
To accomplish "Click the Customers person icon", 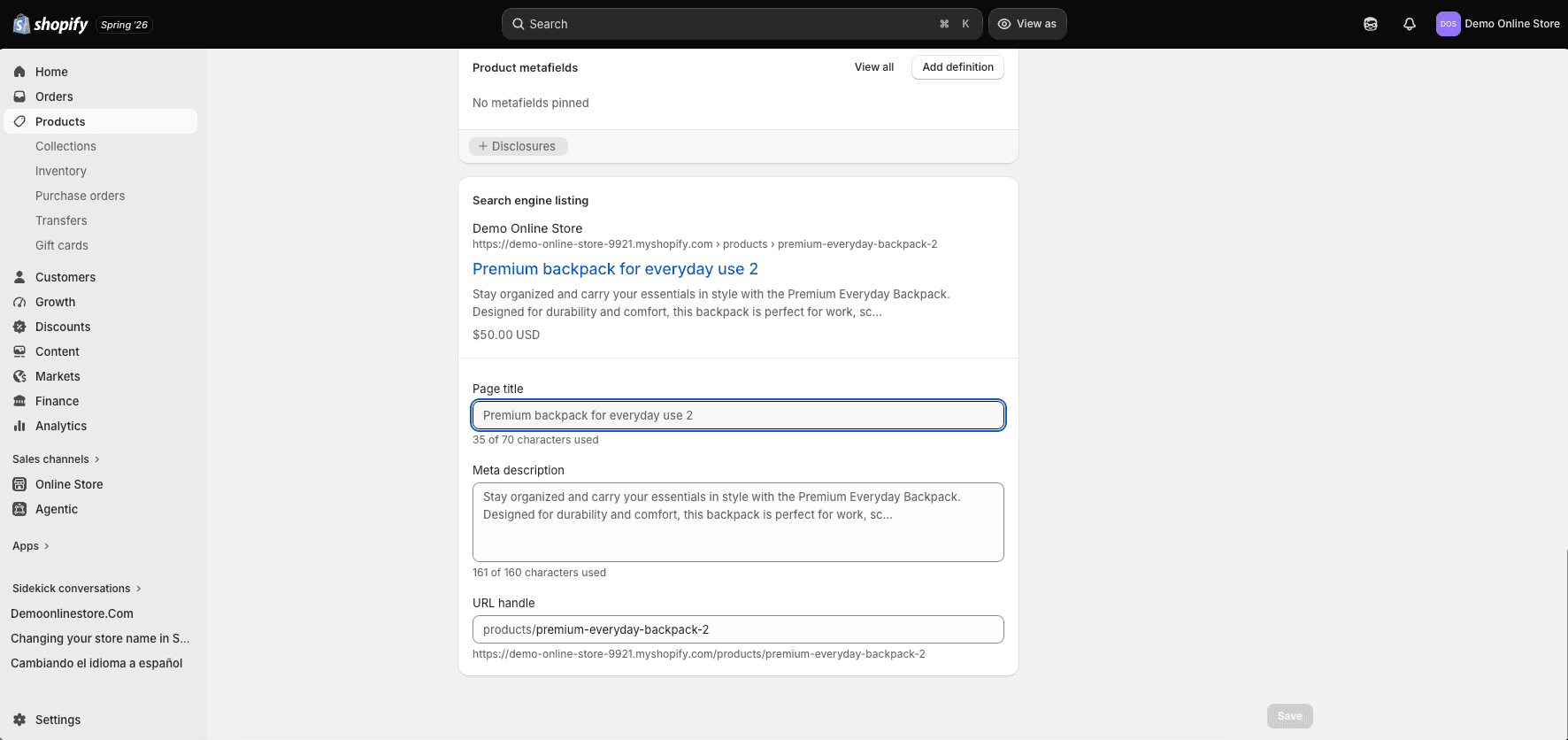I will (19, 277).
